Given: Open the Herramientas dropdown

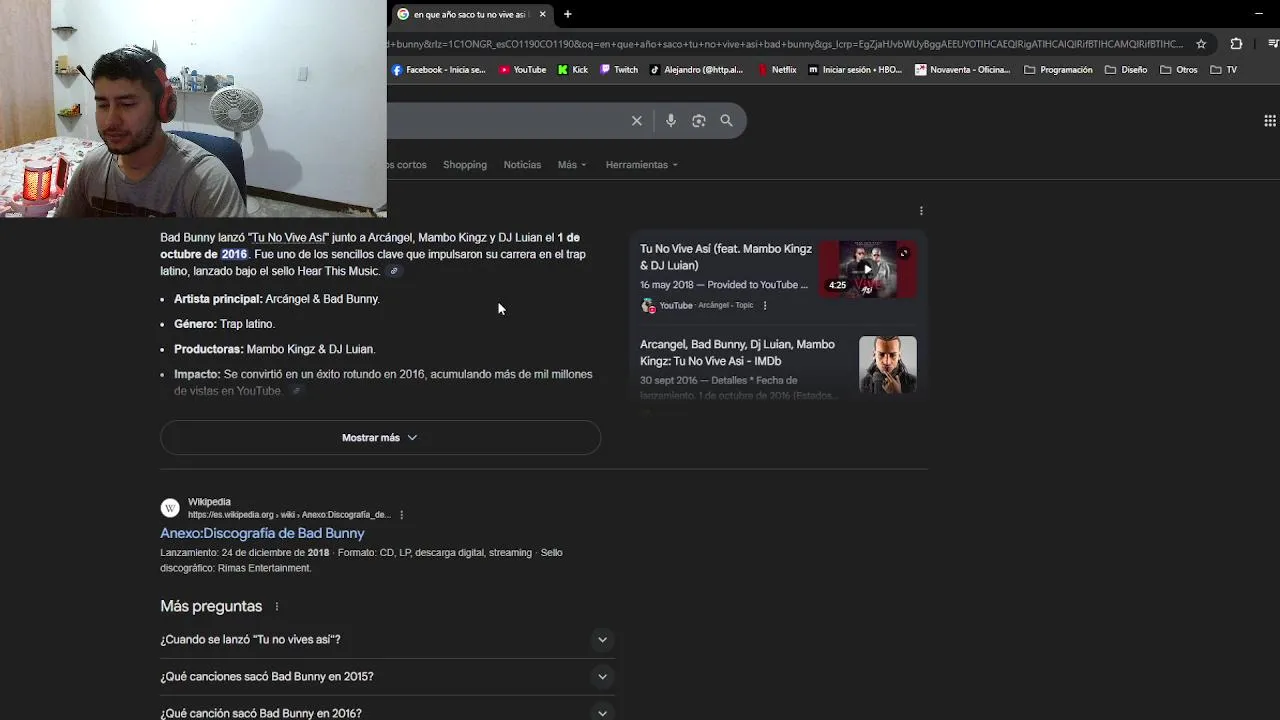Looking at the screenshot, I should 641,165.
